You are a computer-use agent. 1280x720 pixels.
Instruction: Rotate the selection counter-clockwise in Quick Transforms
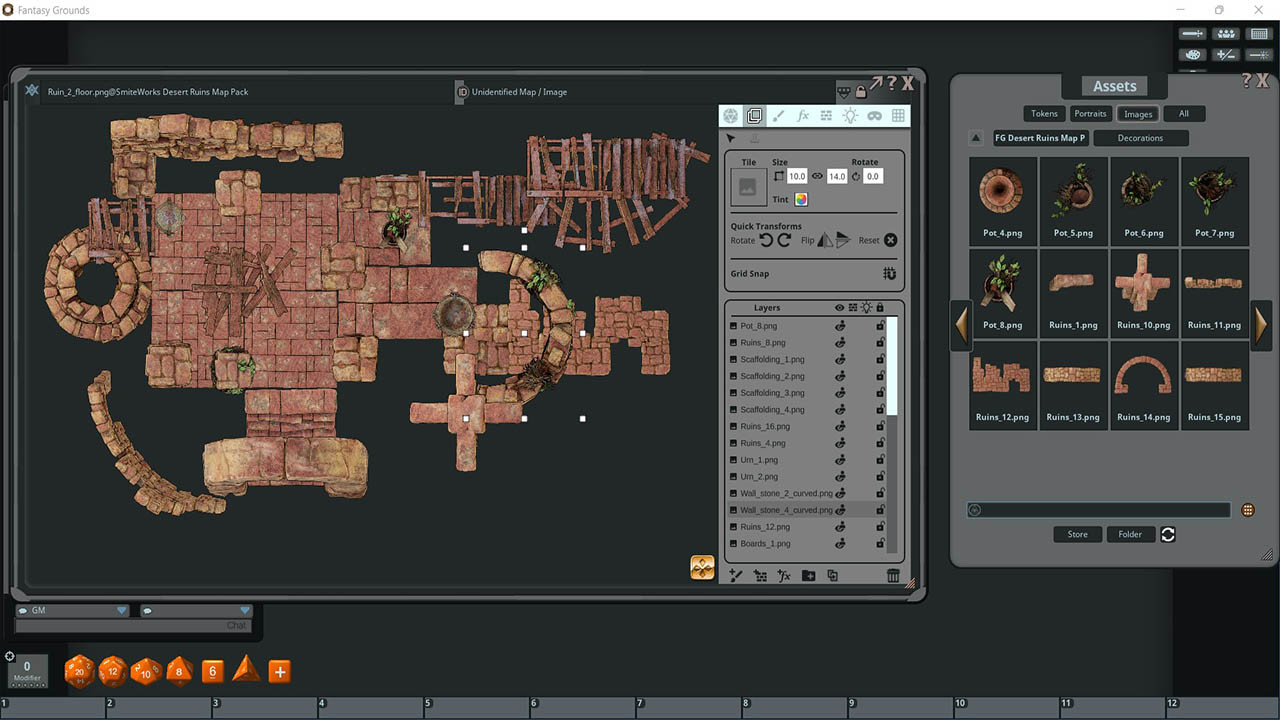click(766, 240)
